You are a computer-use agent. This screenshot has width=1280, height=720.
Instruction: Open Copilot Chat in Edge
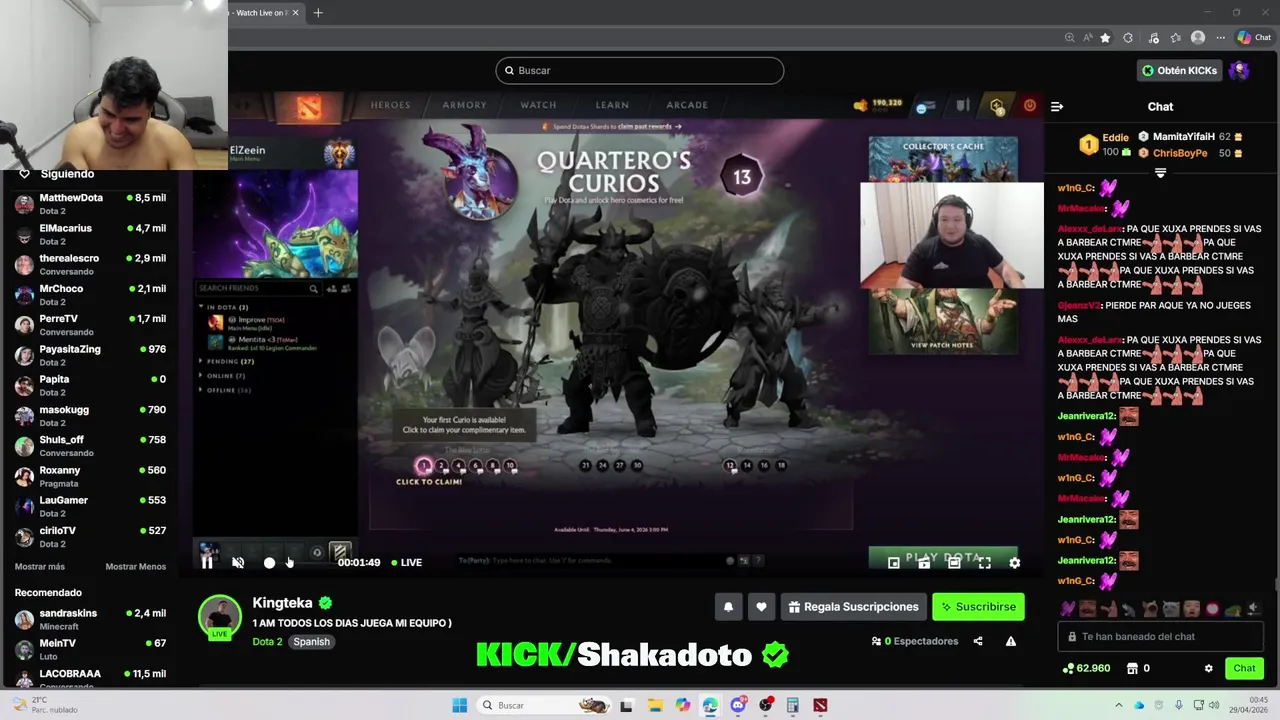pyautogui.click(x=1254, y=38)
